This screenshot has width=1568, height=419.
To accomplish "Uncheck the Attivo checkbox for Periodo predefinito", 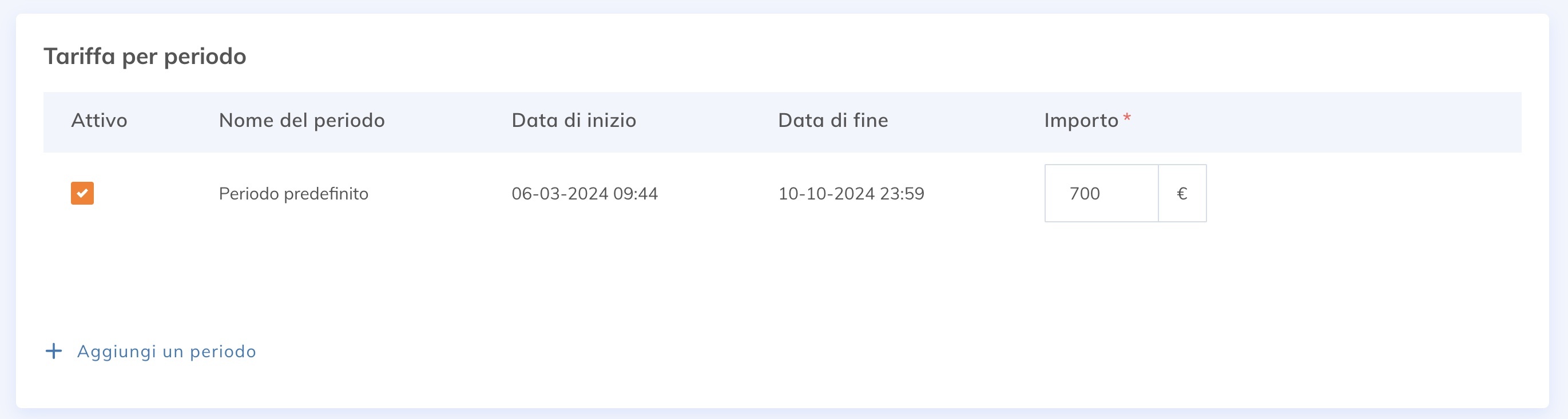I will pos(82,193).
